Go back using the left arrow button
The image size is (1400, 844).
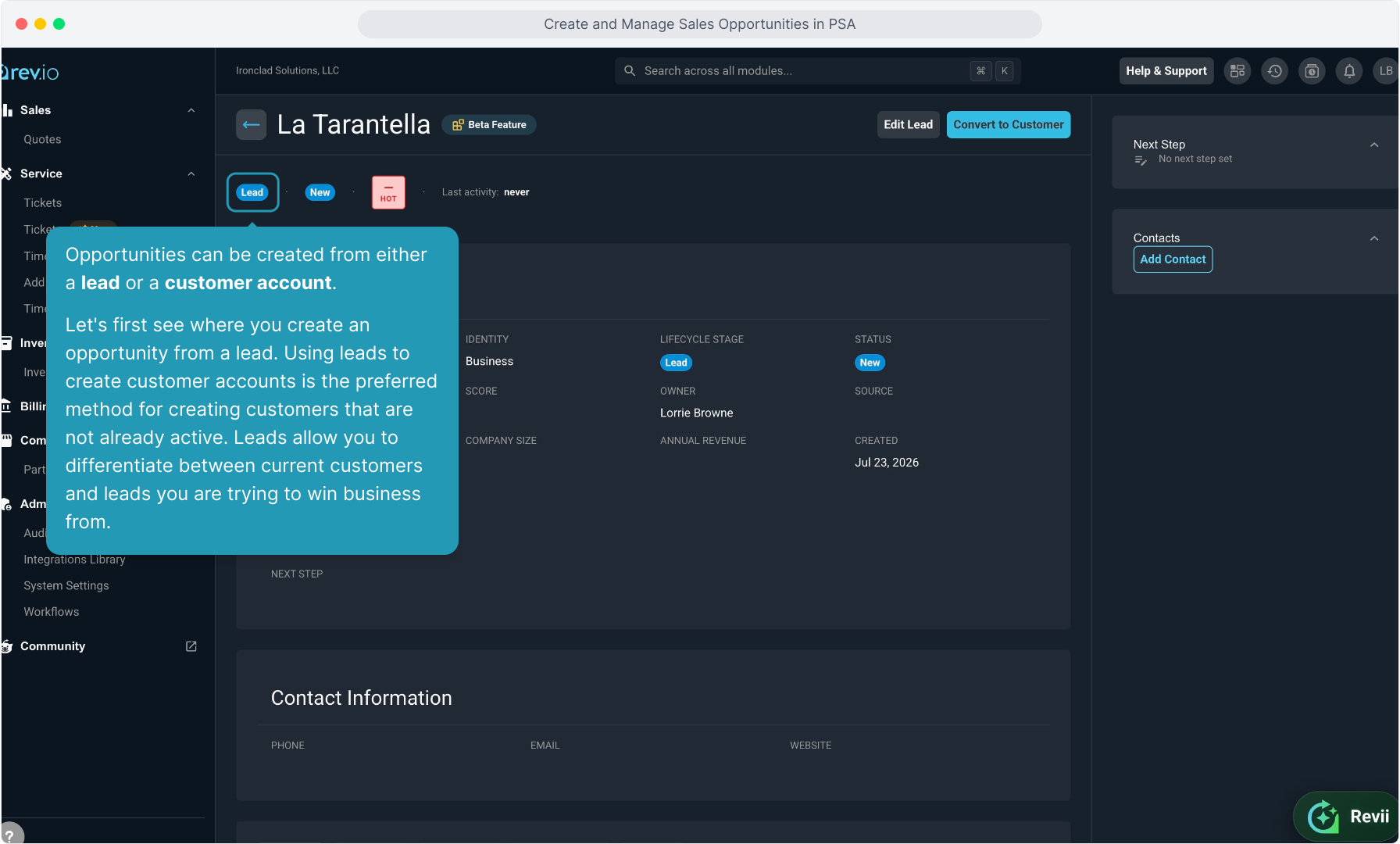point(251,125)
